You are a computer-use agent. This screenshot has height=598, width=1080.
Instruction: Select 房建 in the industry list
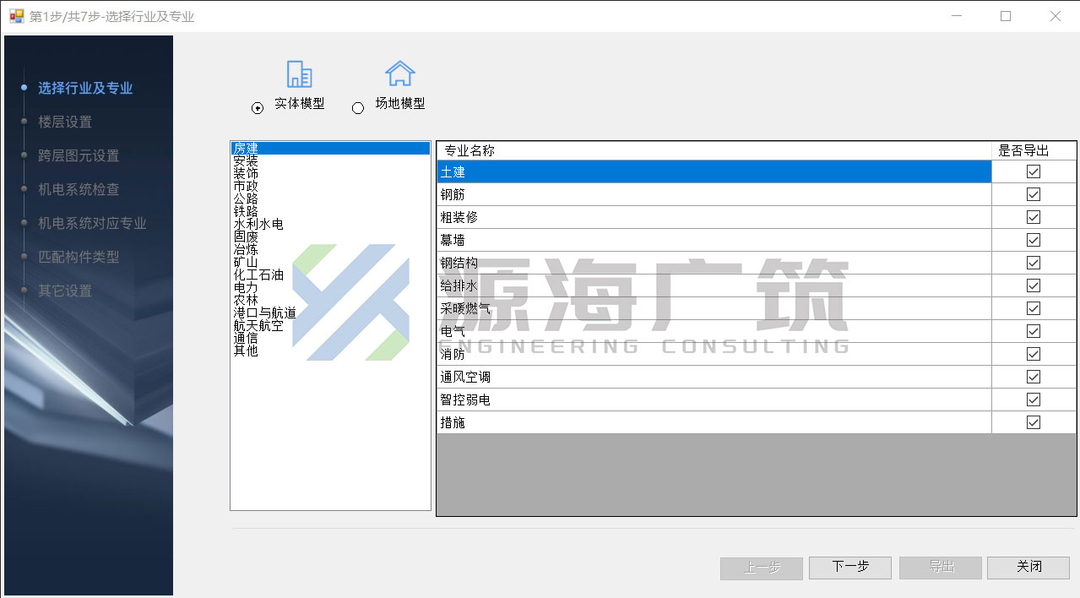pos(331,148)
